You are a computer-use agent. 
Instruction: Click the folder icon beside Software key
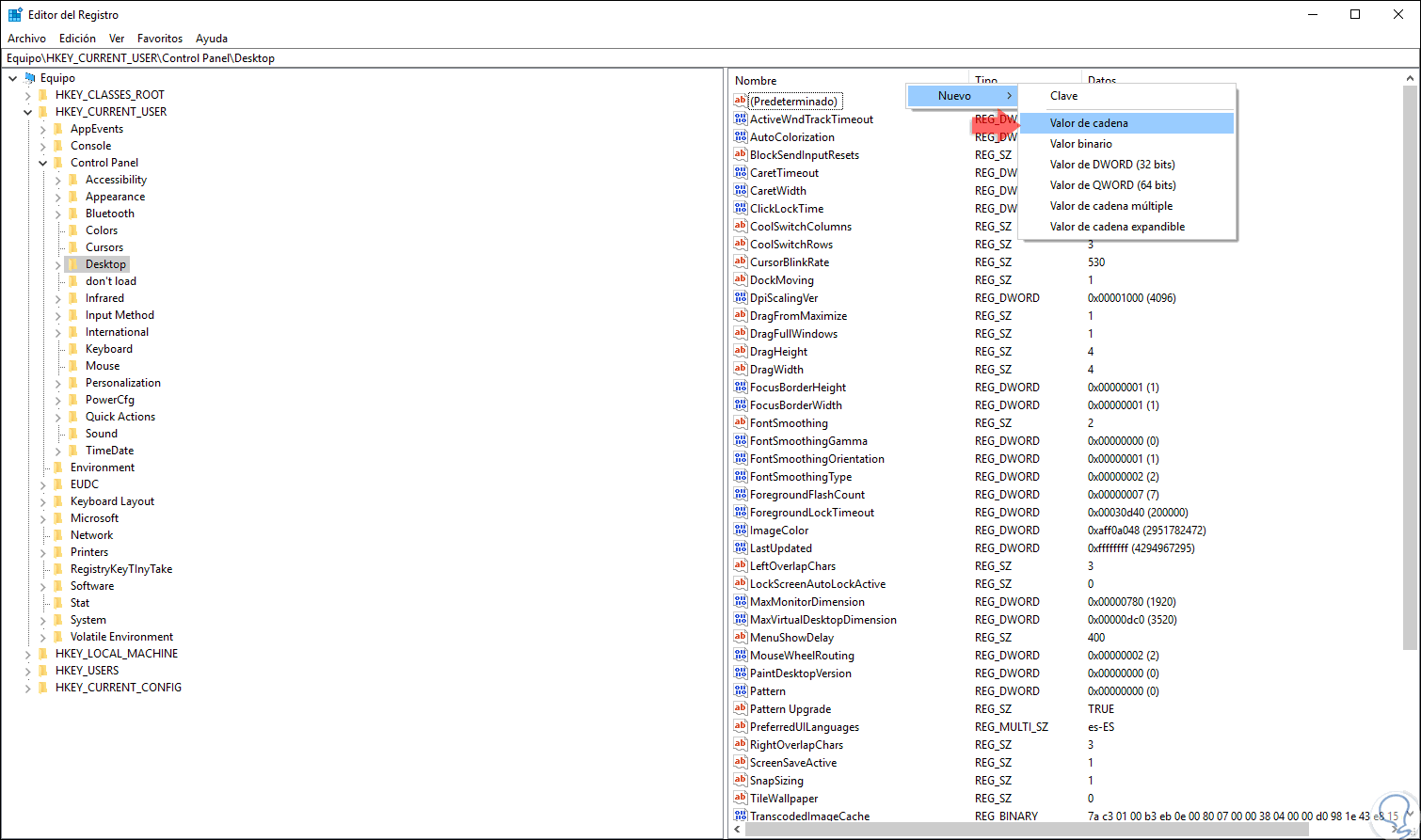58,586
